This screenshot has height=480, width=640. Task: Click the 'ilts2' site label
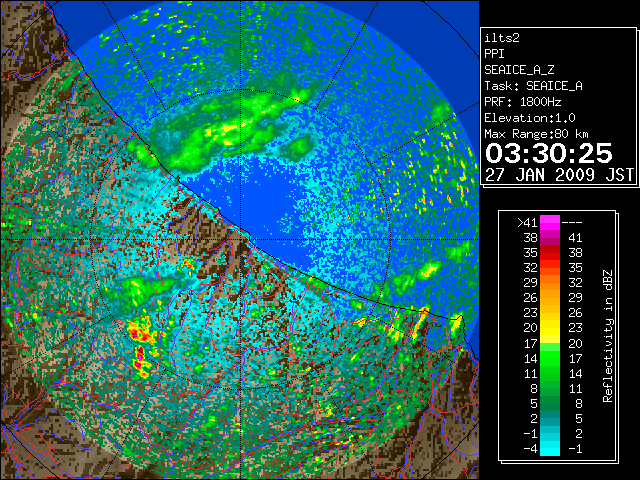(502, 38)
